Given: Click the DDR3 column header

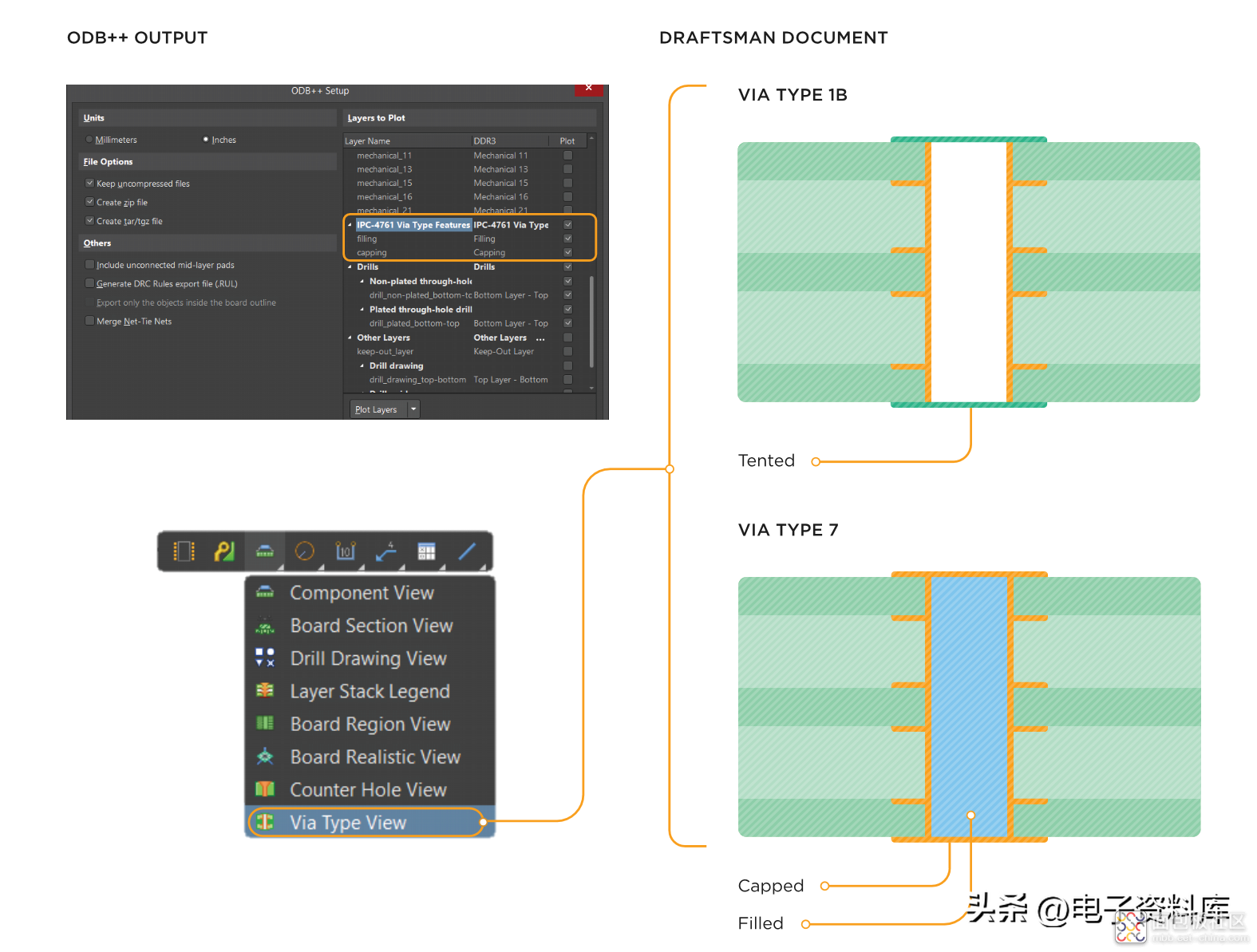Looking at the screenshot, I should (x=510, y=141).
